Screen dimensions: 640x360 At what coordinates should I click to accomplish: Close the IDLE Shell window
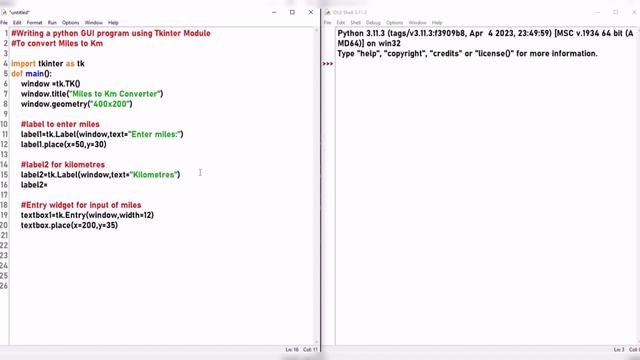coord(634,12)
